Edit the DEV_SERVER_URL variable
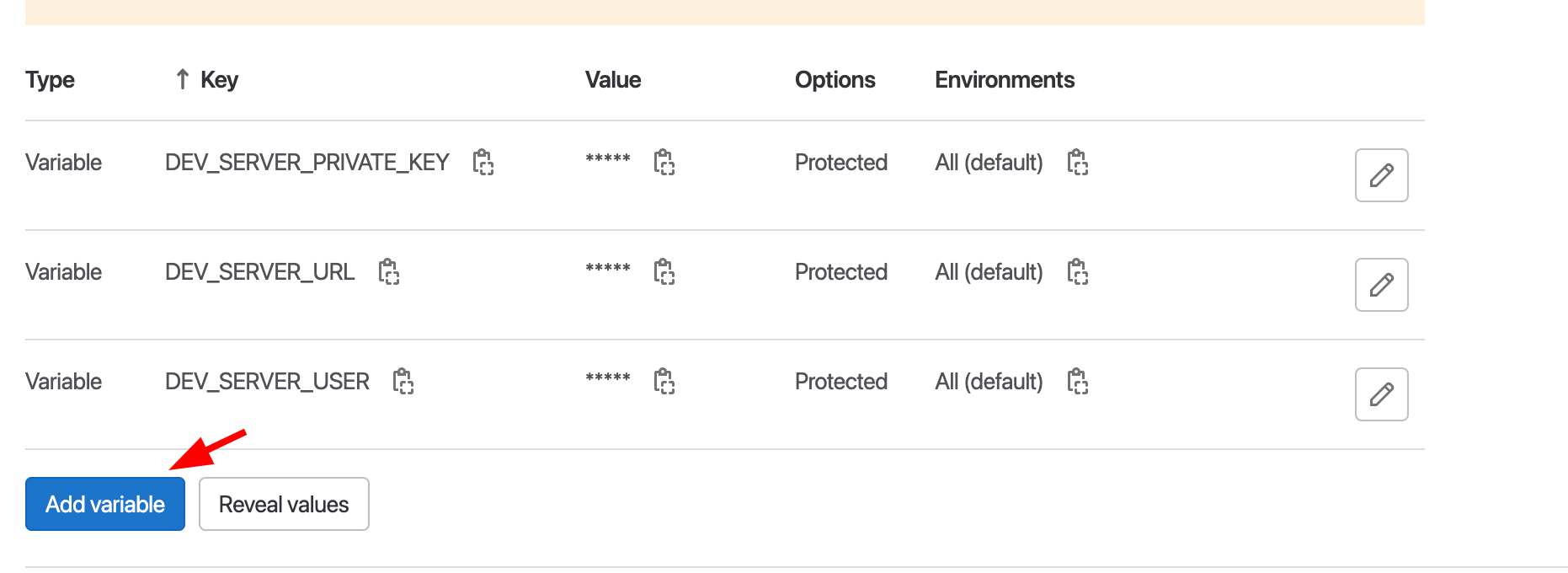The image size is (1568, 573). tap(1381, 285)
